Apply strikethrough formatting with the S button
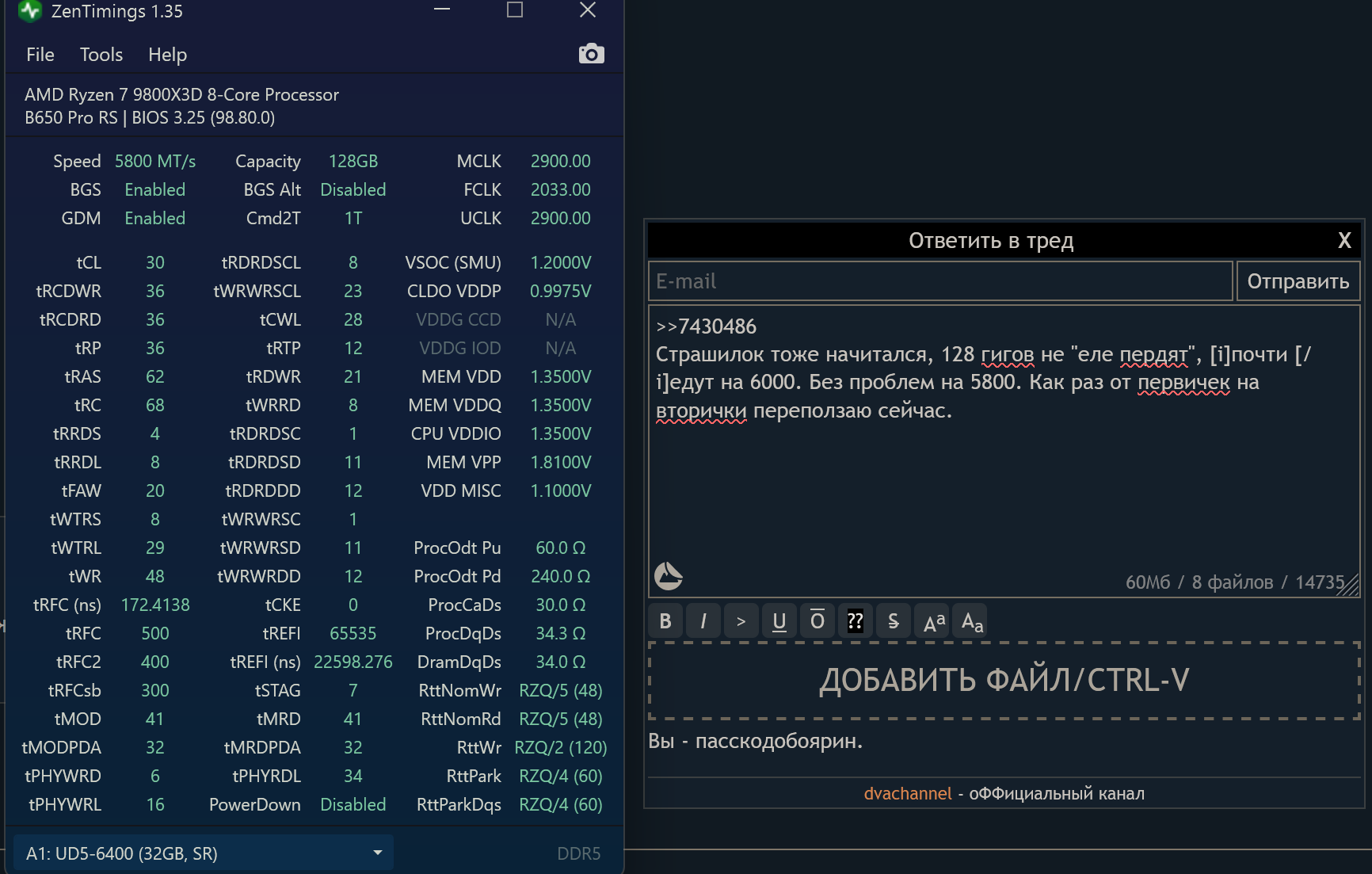Screen dimensions: 1372x874 coord(894,621)
